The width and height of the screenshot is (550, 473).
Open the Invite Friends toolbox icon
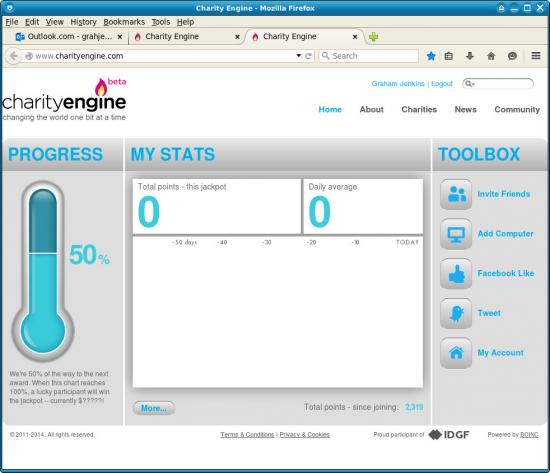tap(456, 194)
